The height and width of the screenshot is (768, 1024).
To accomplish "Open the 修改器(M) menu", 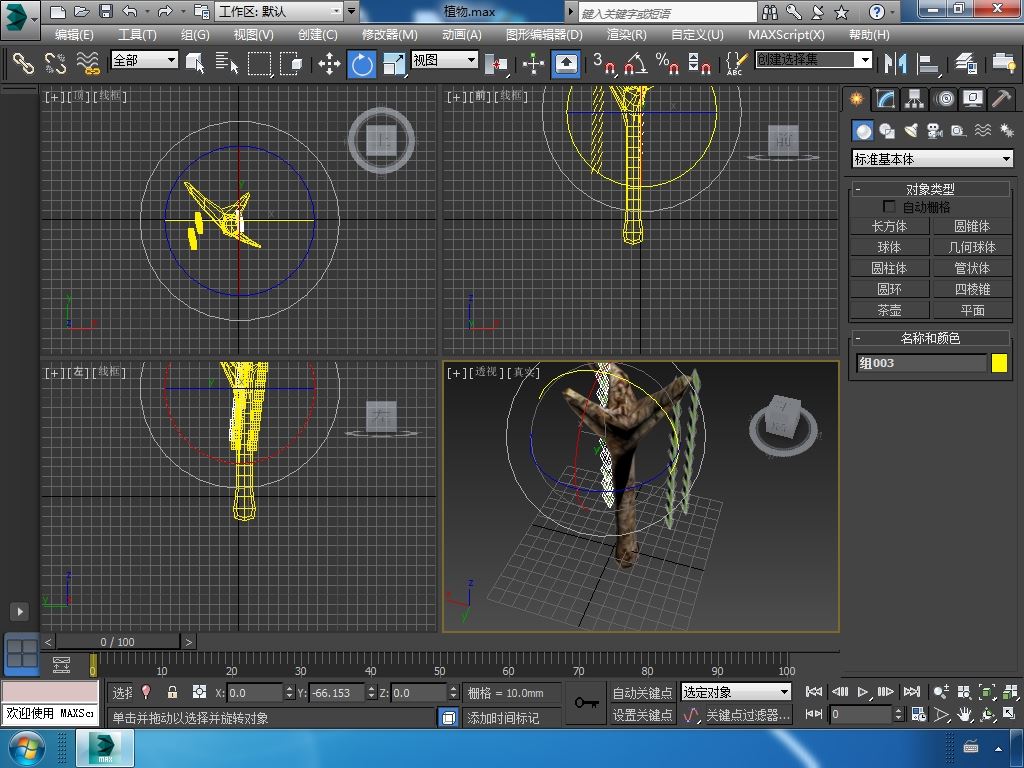I will [389, 34].
